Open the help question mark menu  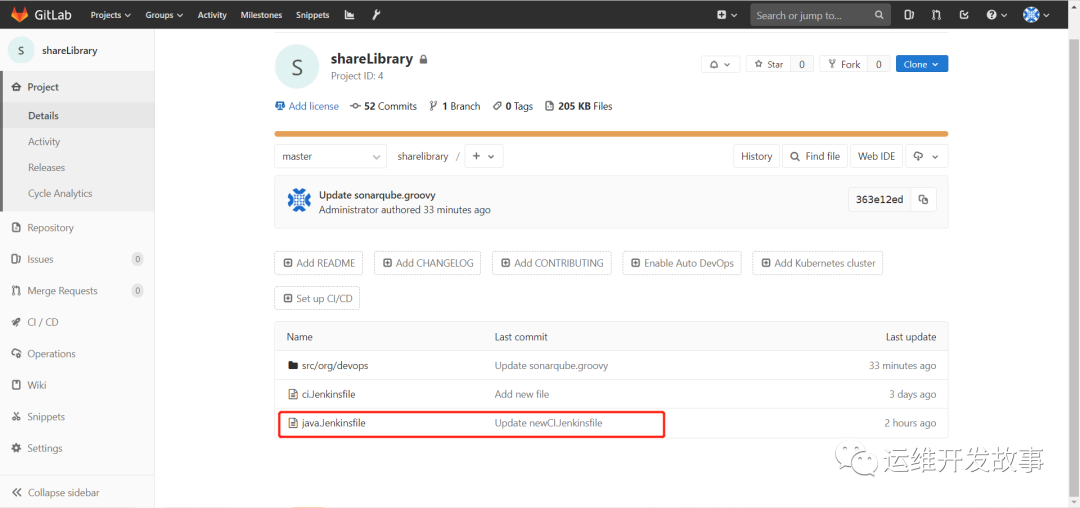pos(996,14)
